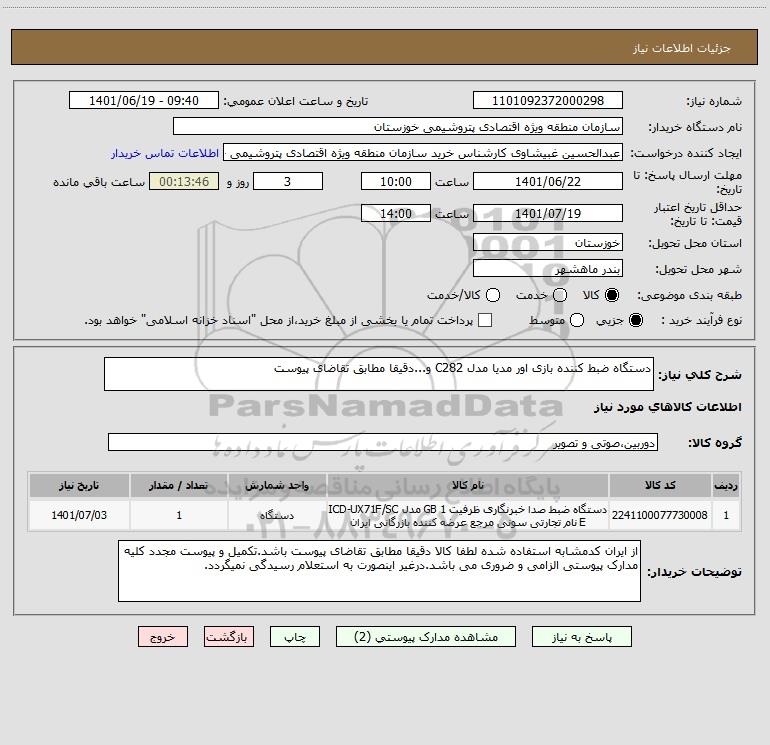Click the شرح کلی نیاز description box
The width and height of the screenshot is (770, 745).
pos(379,374)
